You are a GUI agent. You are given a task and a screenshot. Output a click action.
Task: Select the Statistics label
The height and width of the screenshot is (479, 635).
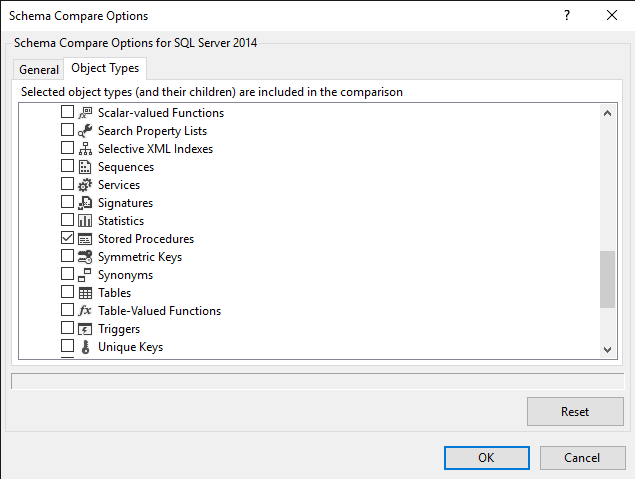point(121,221)
